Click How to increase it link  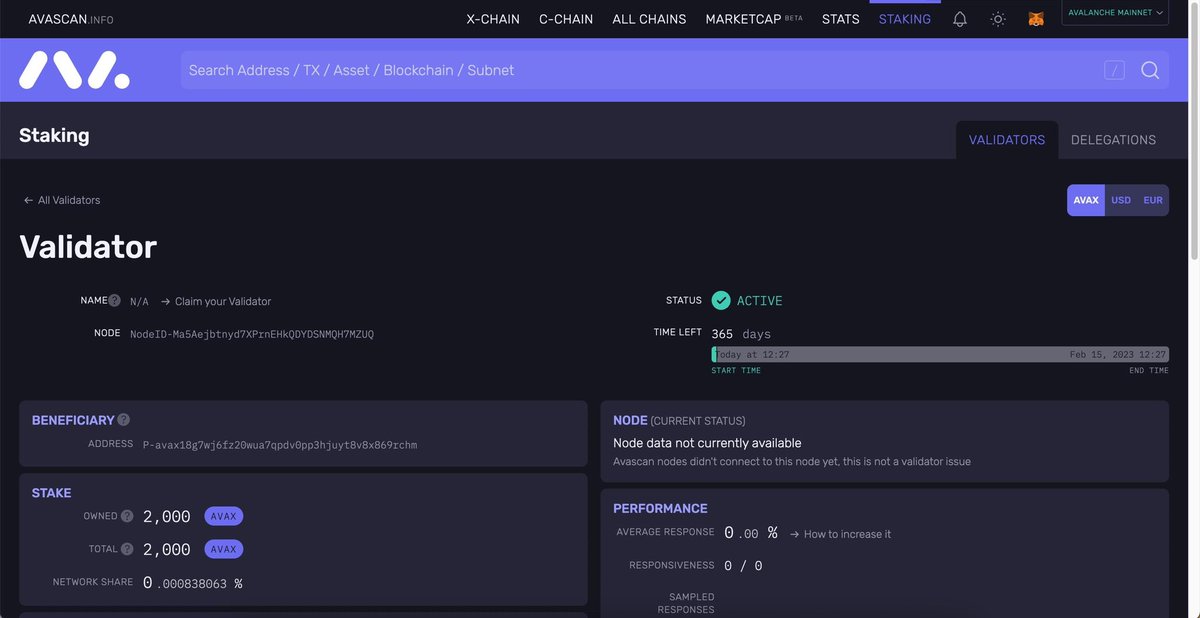840,534
